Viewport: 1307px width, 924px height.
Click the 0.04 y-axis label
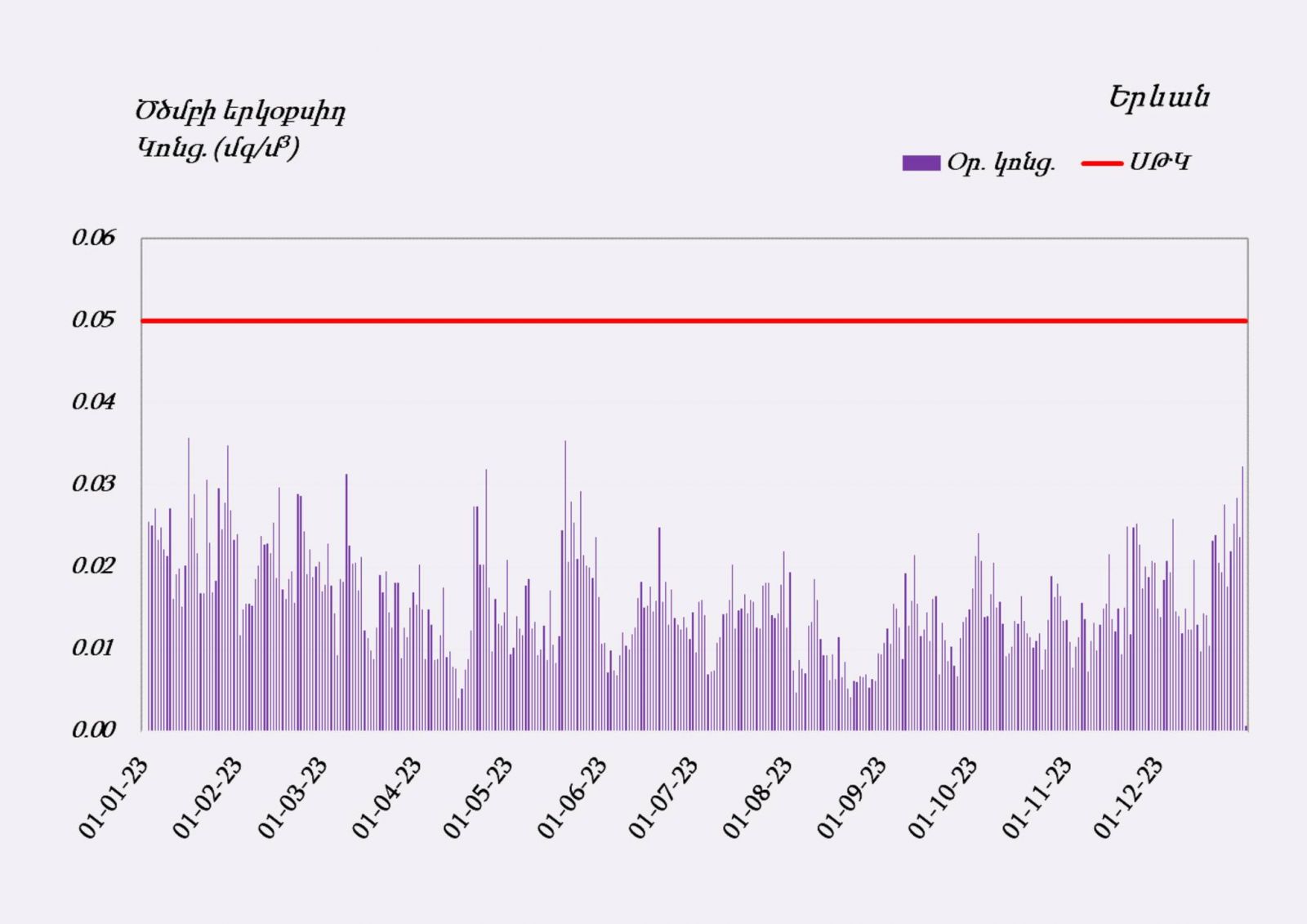pos(93,401)
